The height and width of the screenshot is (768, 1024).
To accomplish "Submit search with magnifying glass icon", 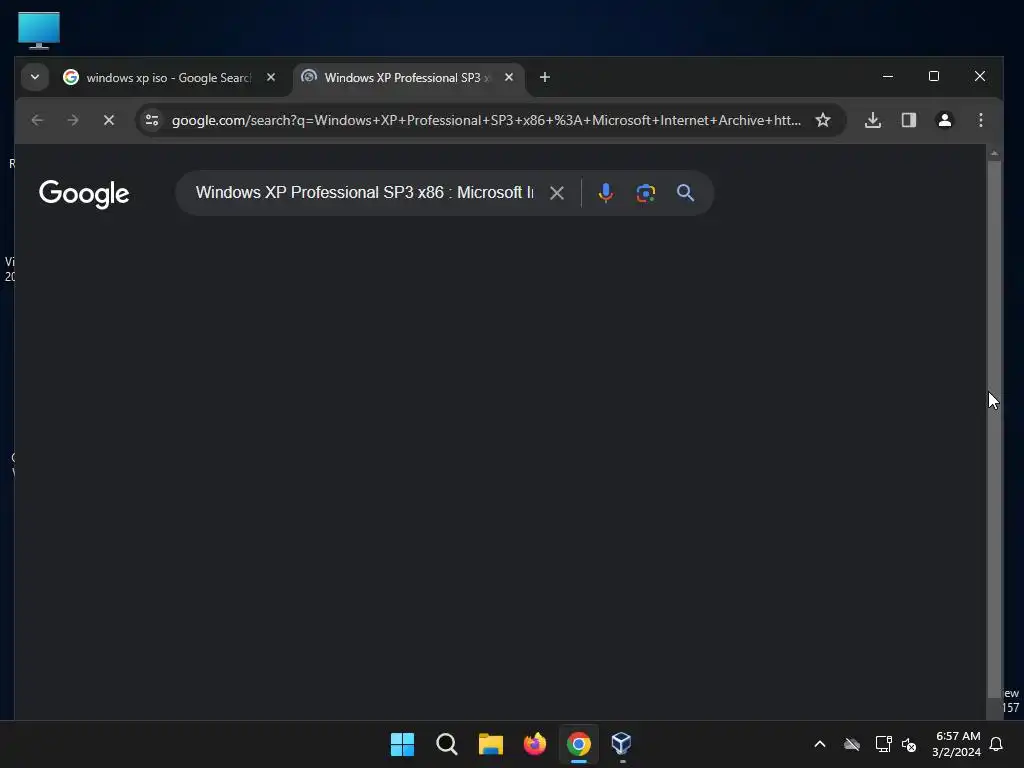I will (685, 193).
